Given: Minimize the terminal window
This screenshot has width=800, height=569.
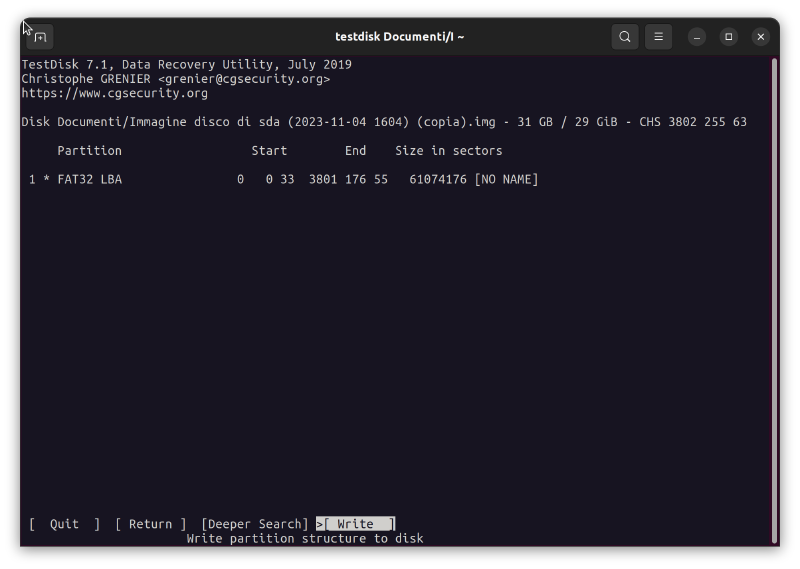Looking at the screenshot, I should tap(697, 37).
